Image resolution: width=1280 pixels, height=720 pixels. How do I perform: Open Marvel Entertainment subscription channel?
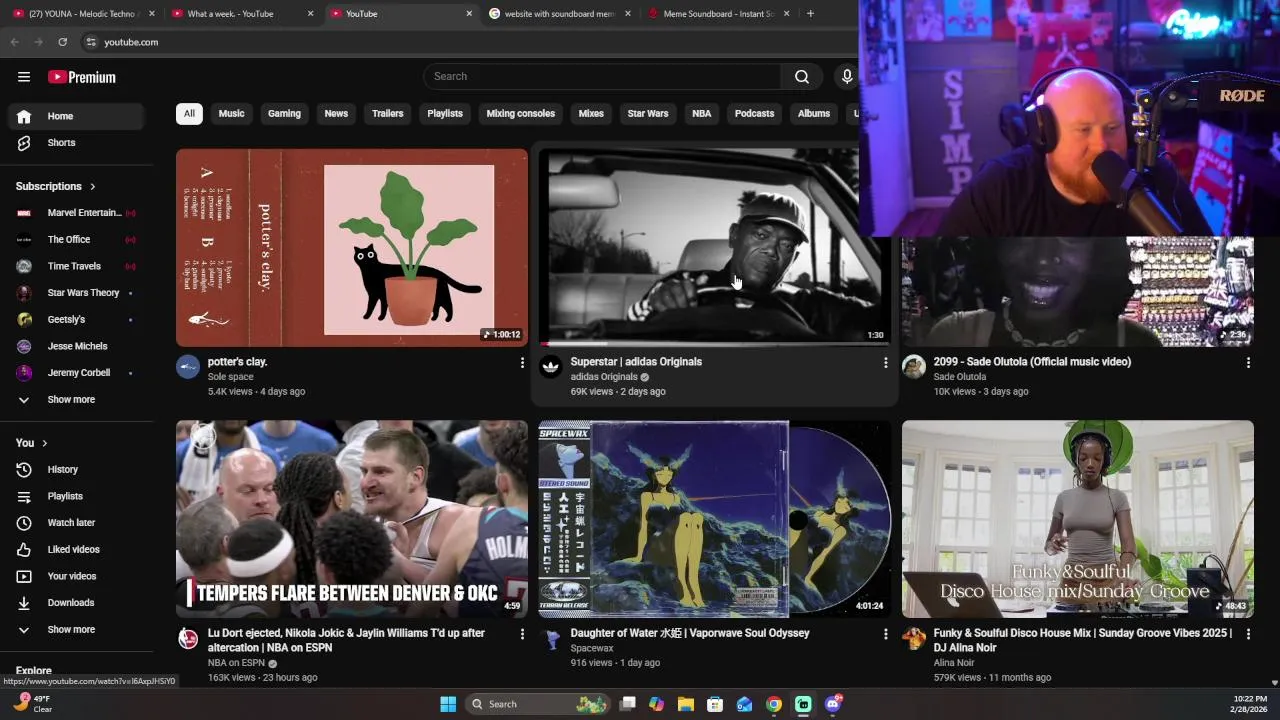click(x=78, y=213)
